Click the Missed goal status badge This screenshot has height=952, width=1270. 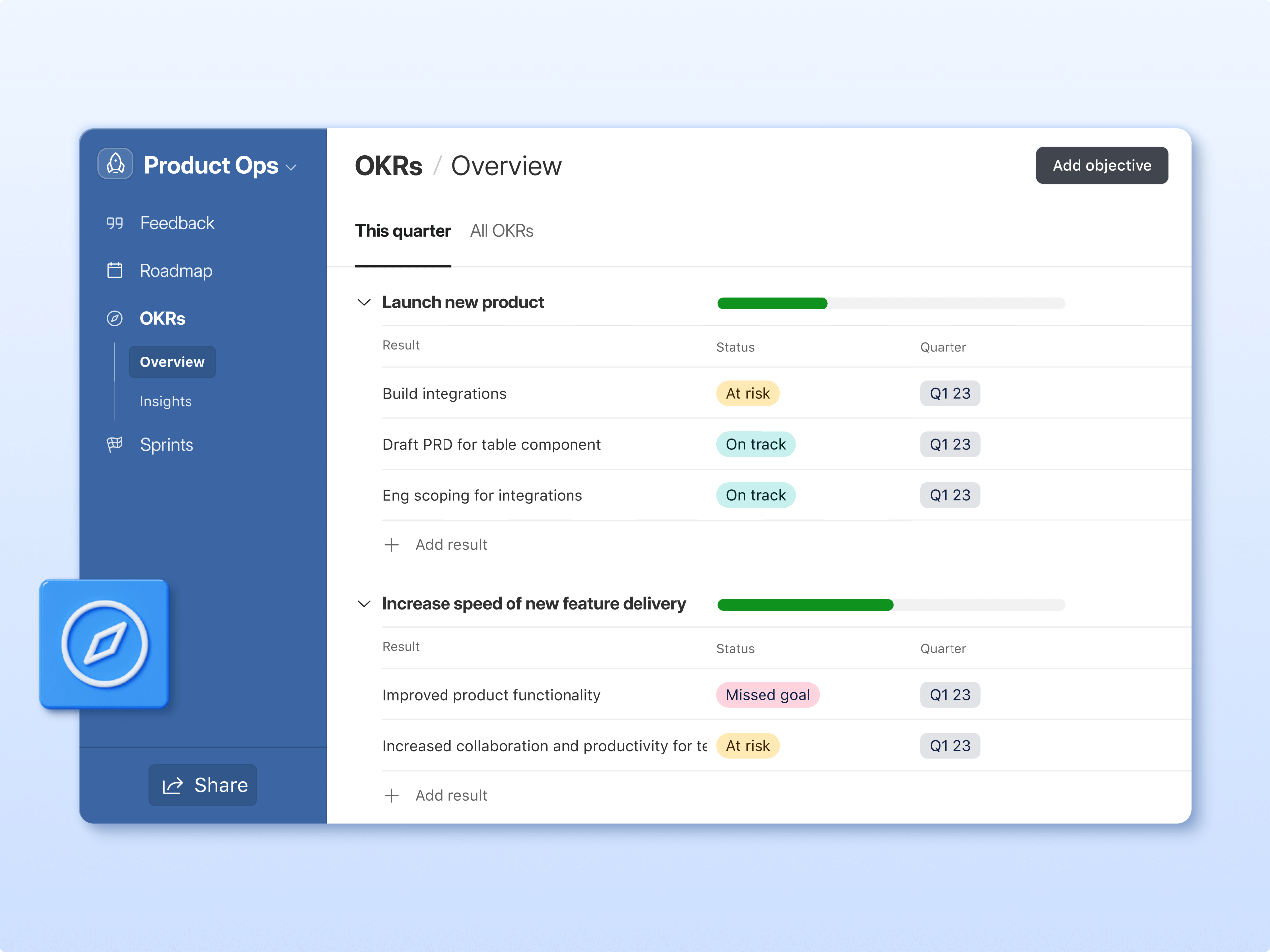[x=767, y=695]
